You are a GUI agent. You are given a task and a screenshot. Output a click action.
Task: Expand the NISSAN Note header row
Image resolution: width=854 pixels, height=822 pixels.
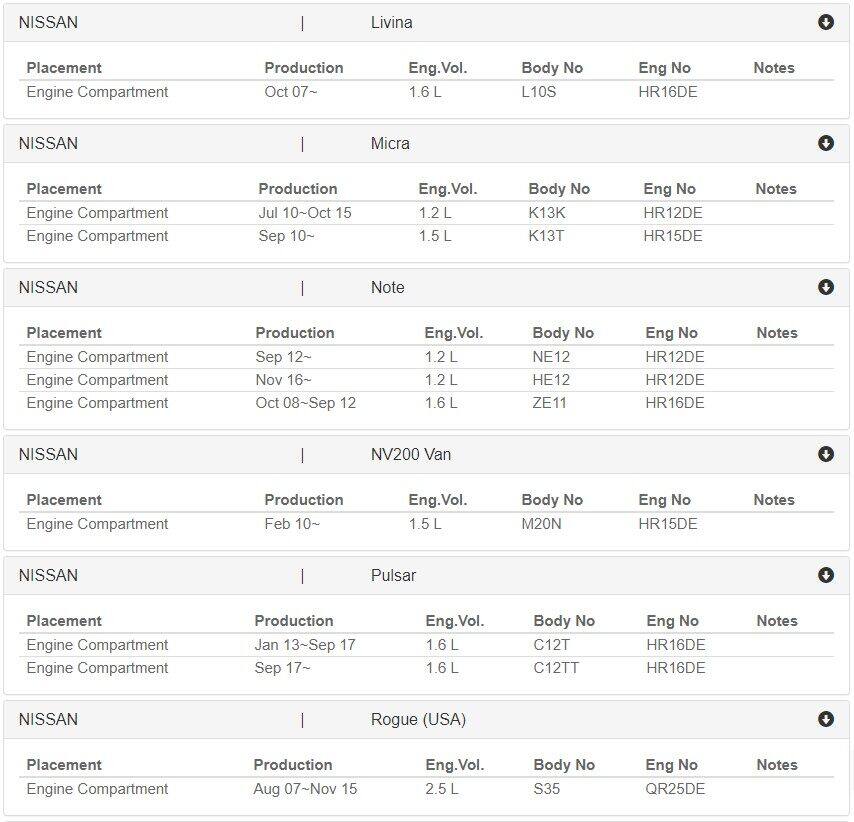pyautogui.click(x=426, y=288)
